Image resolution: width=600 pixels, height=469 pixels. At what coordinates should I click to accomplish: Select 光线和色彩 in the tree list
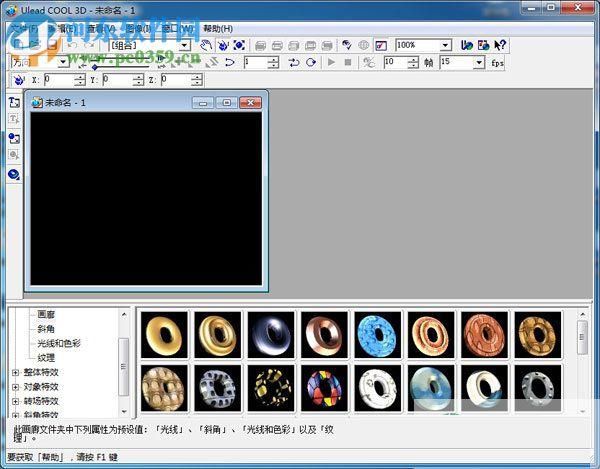(x=60, y=343)
